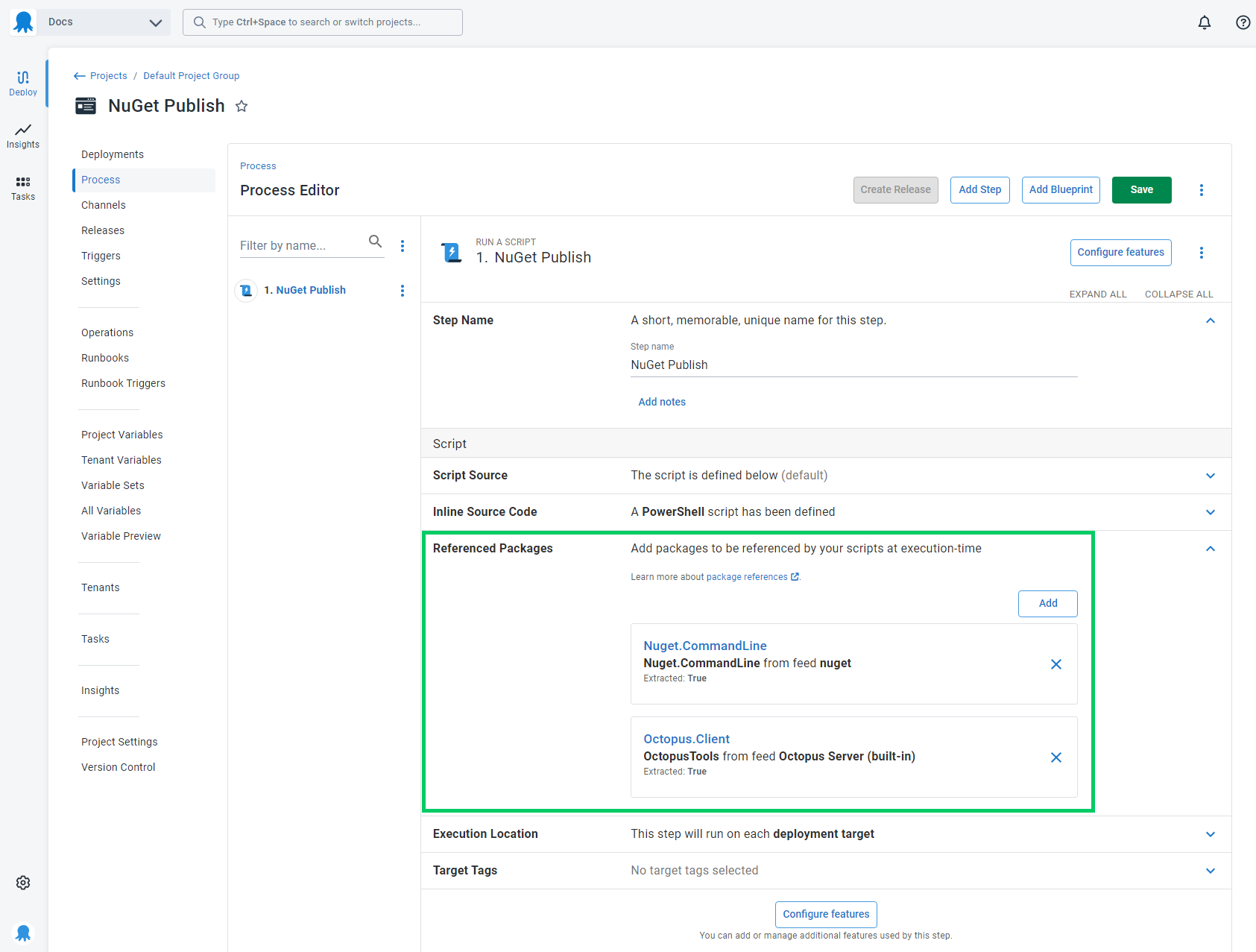The height and width of the screenshot is (952, 1256).
Task: Expand the Execution Location section
Action: (x=1211, y=834)
